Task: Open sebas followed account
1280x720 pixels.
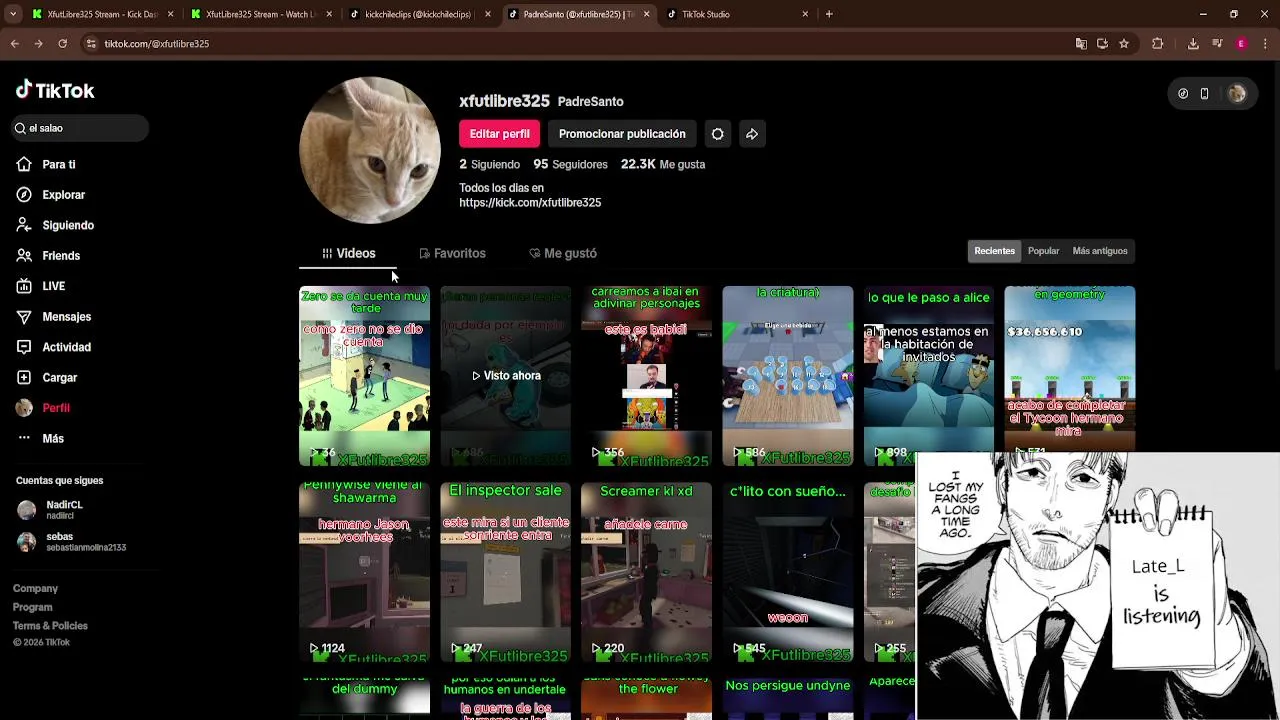Action: [x=72, y=542]
